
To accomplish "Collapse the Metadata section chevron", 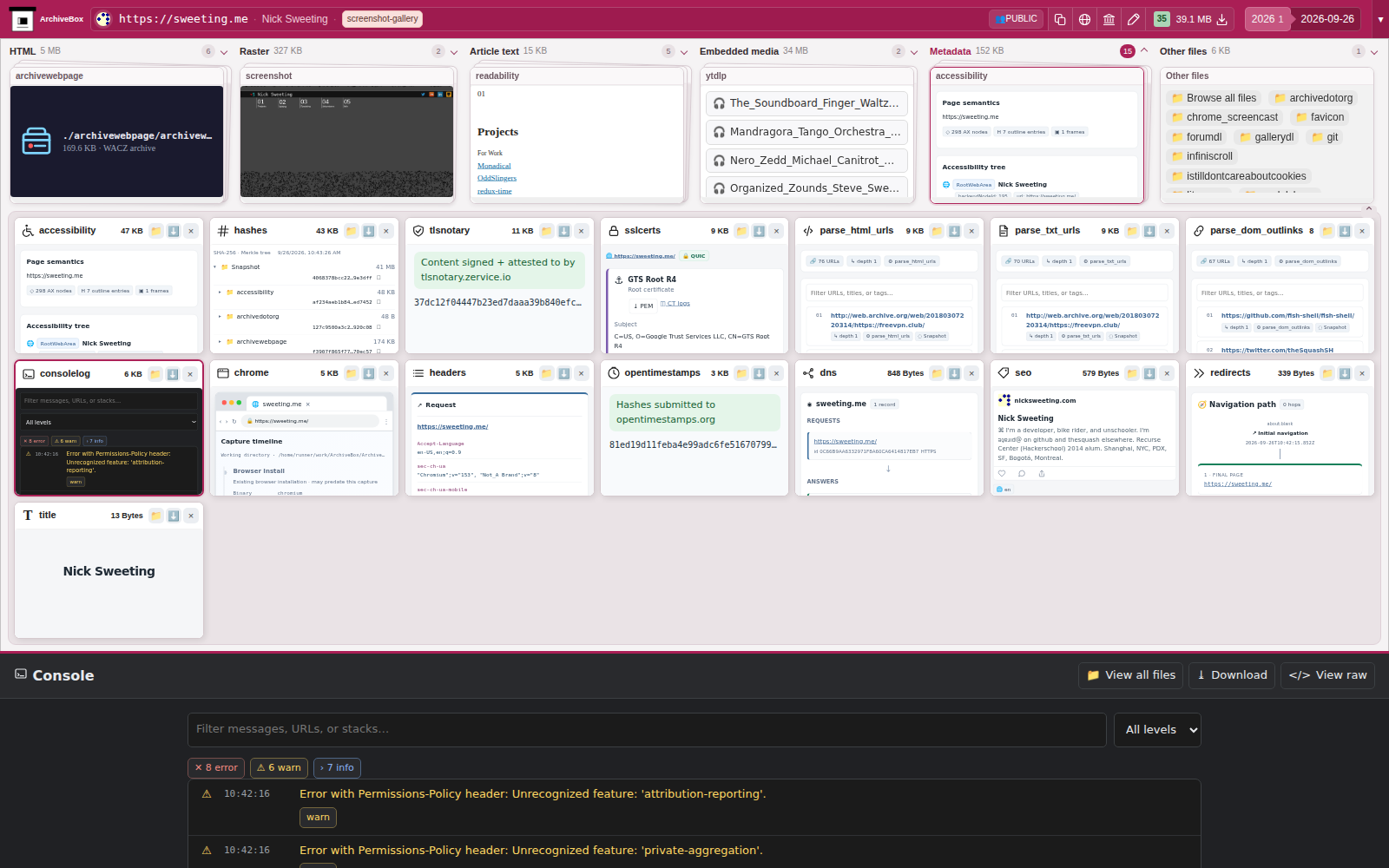I will point(1144,51).
